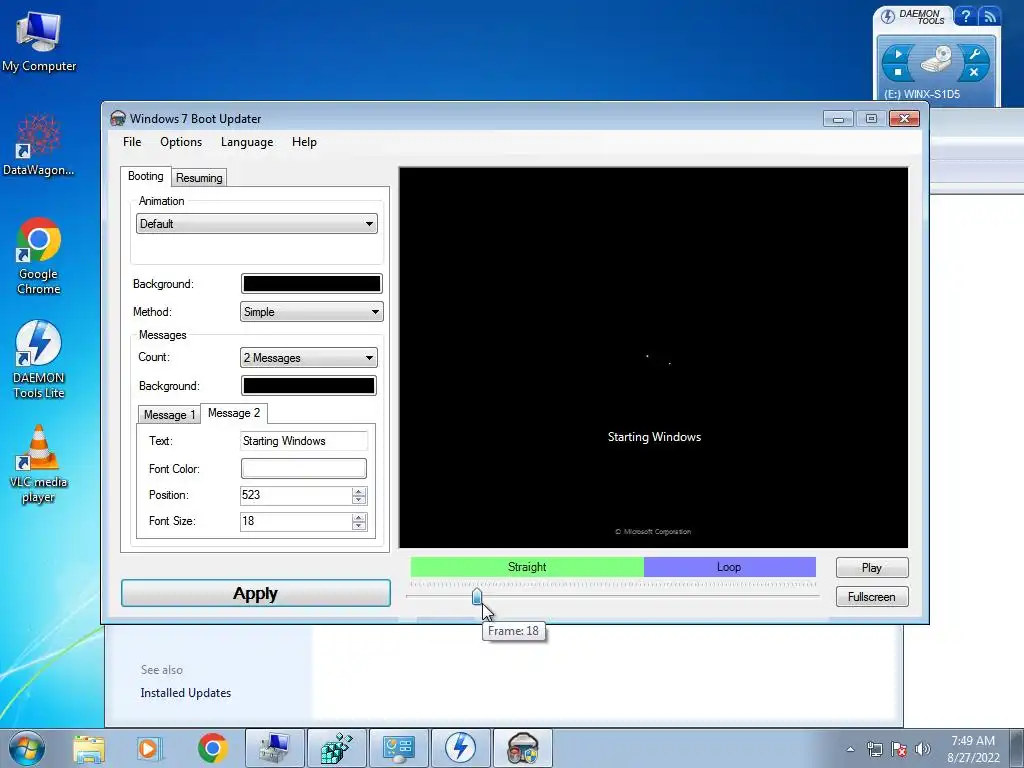Screen dimensions: 1024x768
Task: Click the Boot Updater title bar icon
Action: [x=118, y=118]
